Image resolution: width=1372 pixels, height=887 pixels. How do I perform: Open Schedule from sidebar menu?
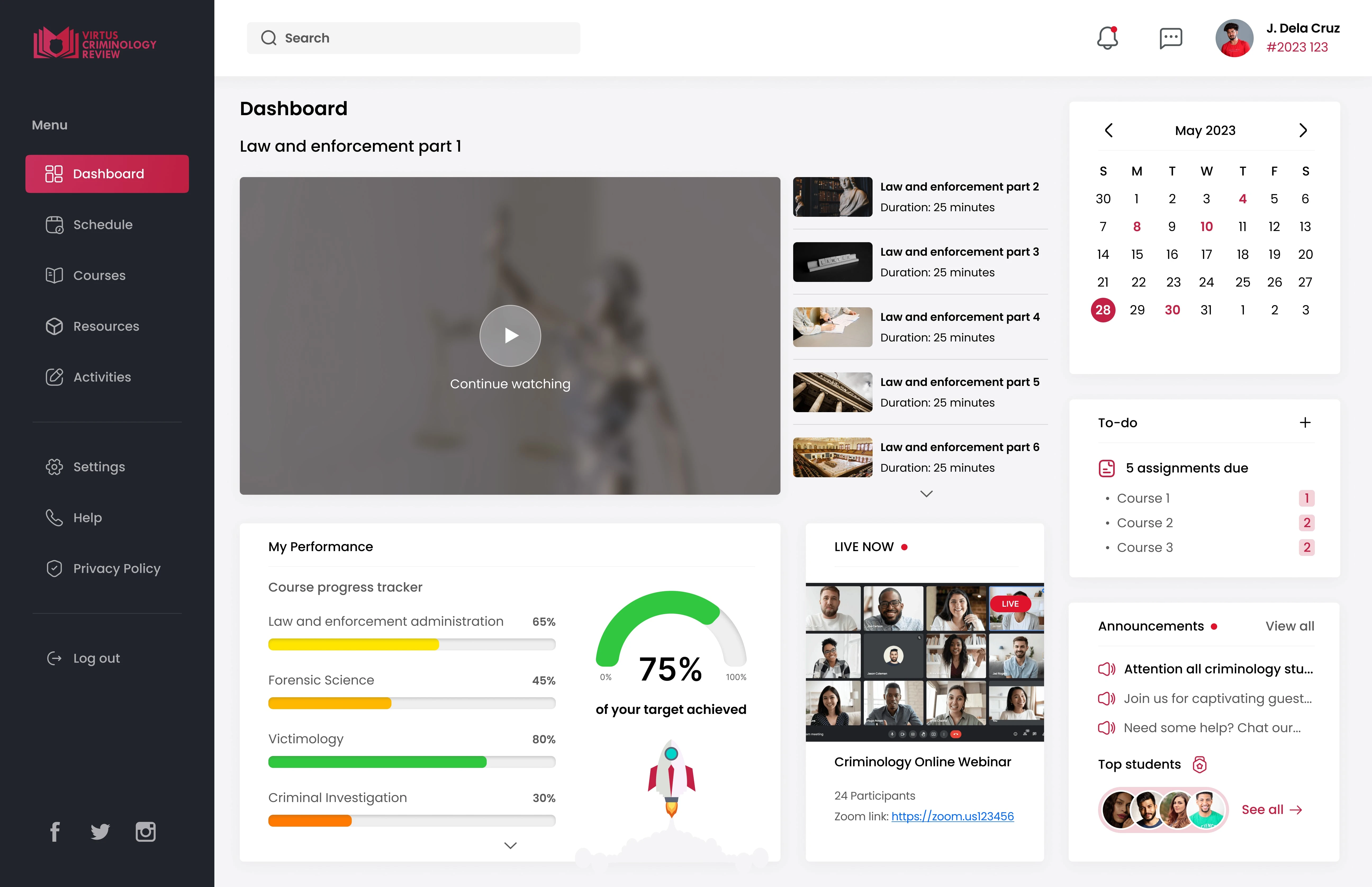click(x=102, y=225)
